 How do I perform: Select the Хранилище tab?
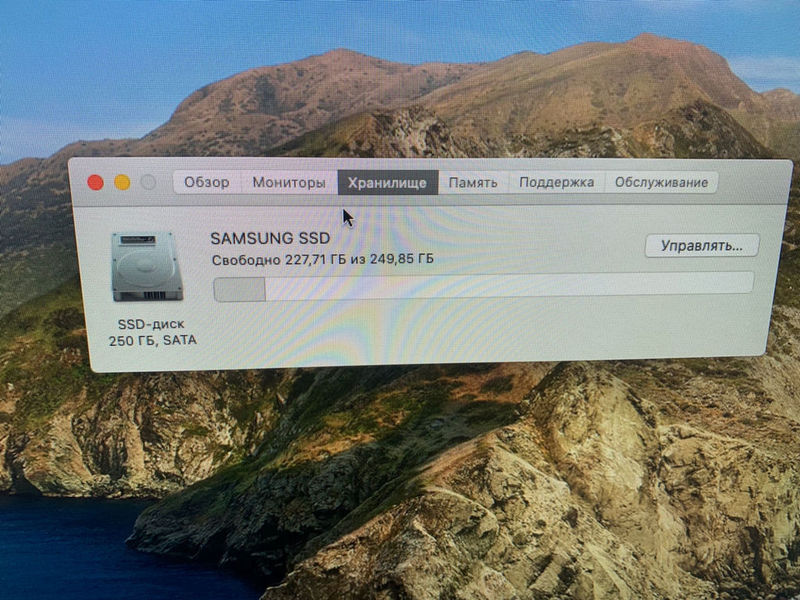(387, 182)
